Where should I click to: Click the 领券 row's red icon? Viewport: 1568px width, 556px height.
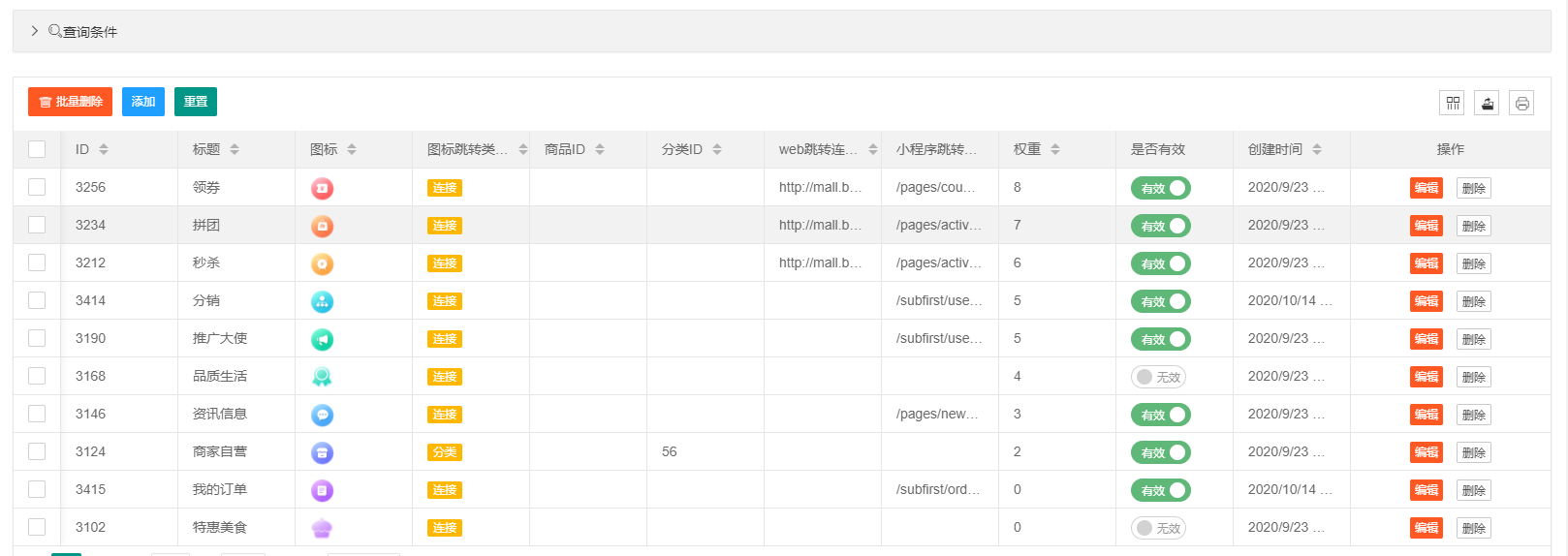tap(322, 188)
